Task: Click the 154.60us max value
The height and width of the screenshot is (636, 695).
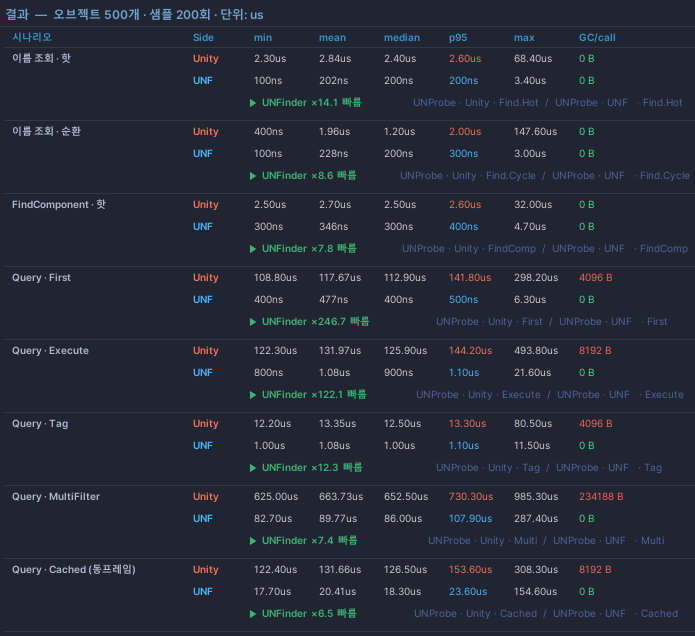Action: point(535,592)
